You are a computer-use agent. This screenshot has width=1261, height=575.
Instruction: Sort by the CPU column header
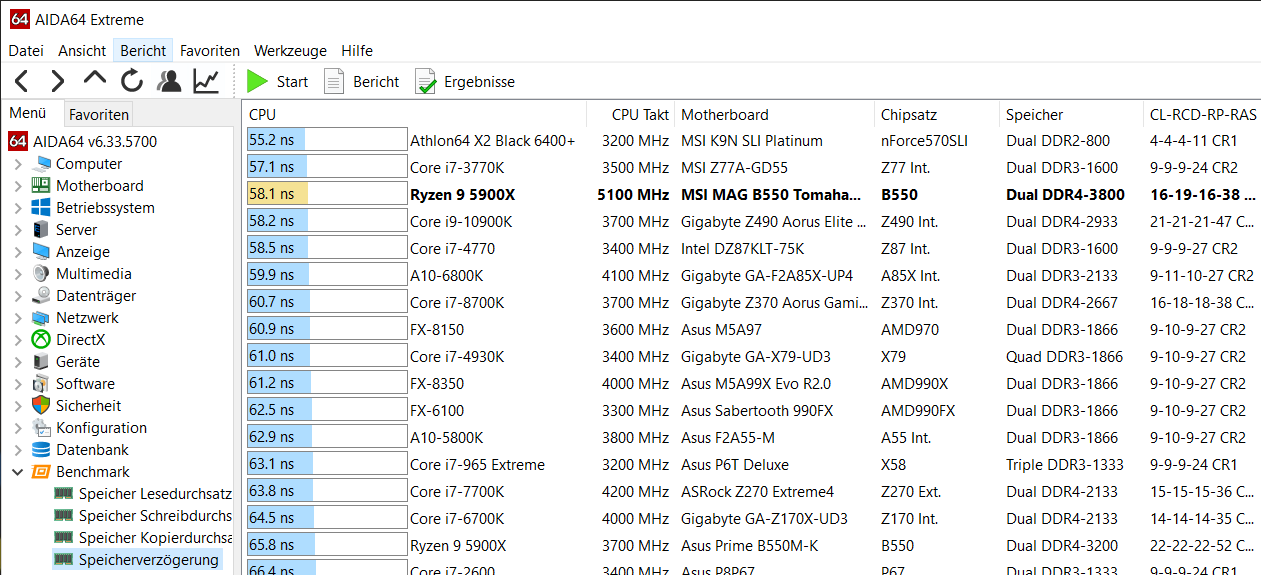(413, 114)
